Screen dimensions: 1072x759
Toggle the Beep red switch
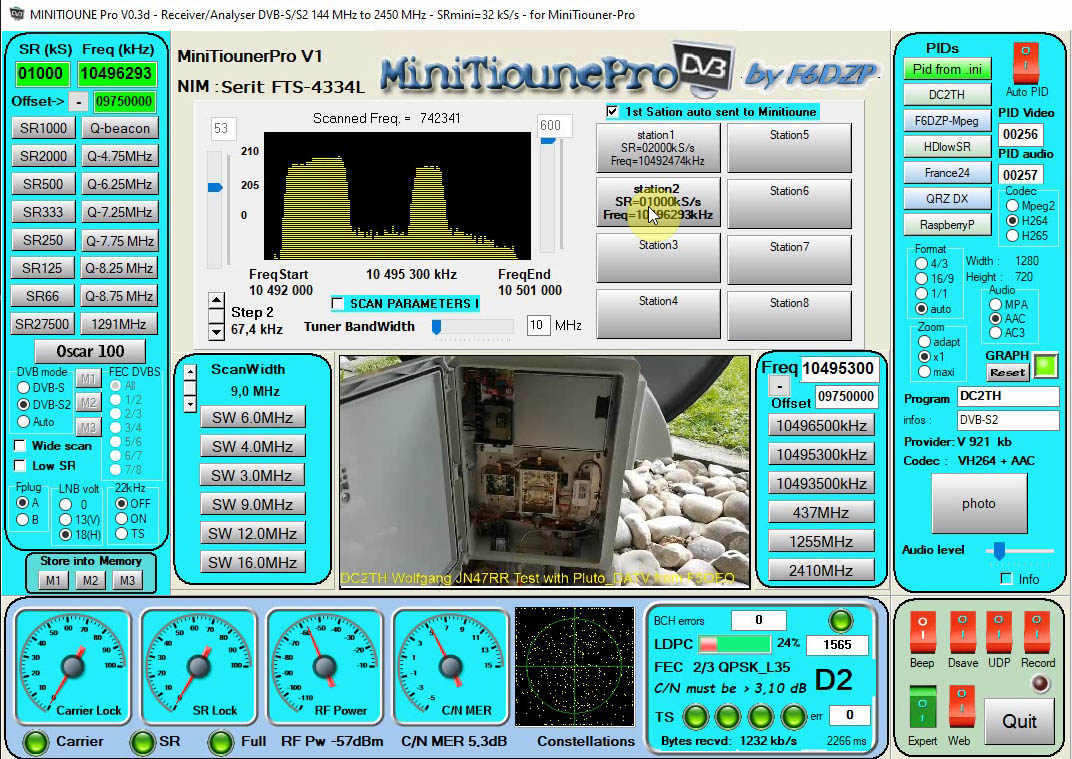(x=921, y=632)
